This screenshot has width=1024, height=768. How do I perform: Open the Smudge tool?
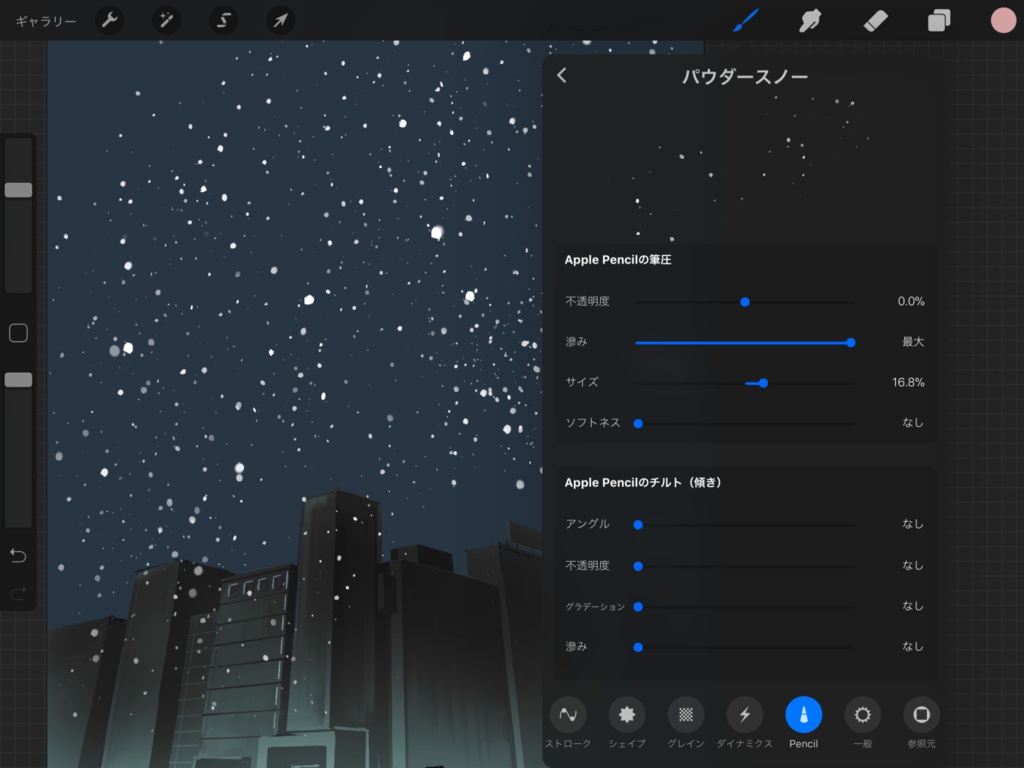pos(810,20)
